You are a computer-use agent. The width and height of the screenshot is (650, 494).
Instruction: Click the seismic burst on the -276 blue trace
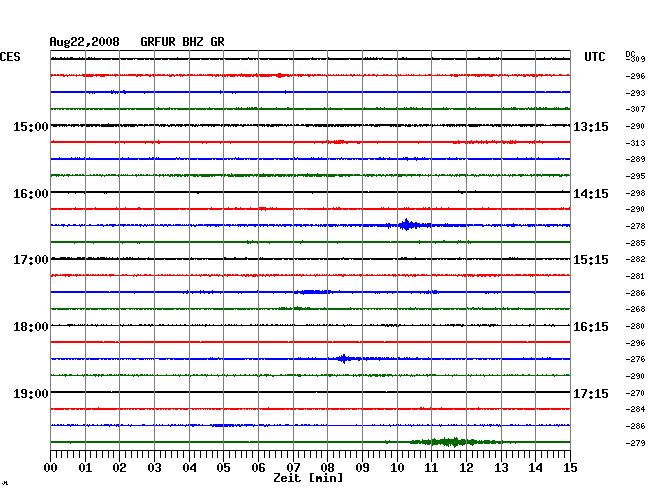click(x=343, y=358)
